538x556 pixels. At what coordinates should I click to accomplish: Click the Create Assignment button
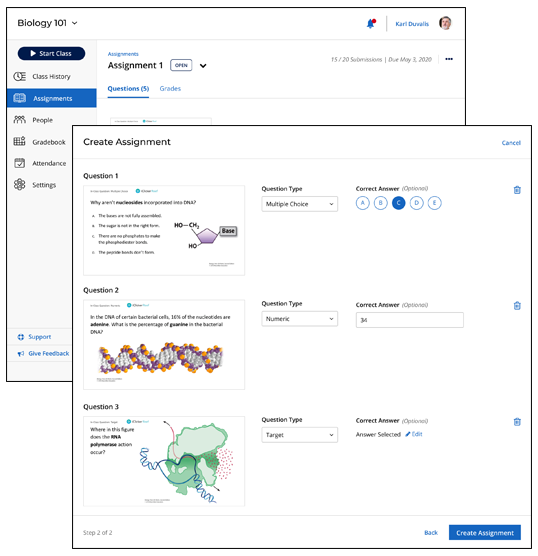click(x=485, y=533)
